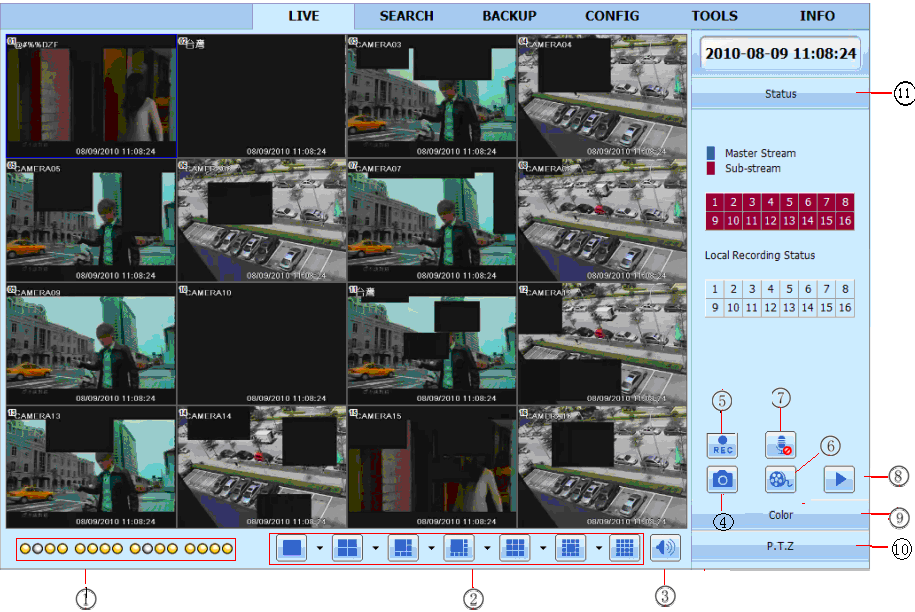Toggle channel 1 in red stream grid
Screen dimensions: 915x612
click(715, 202)
